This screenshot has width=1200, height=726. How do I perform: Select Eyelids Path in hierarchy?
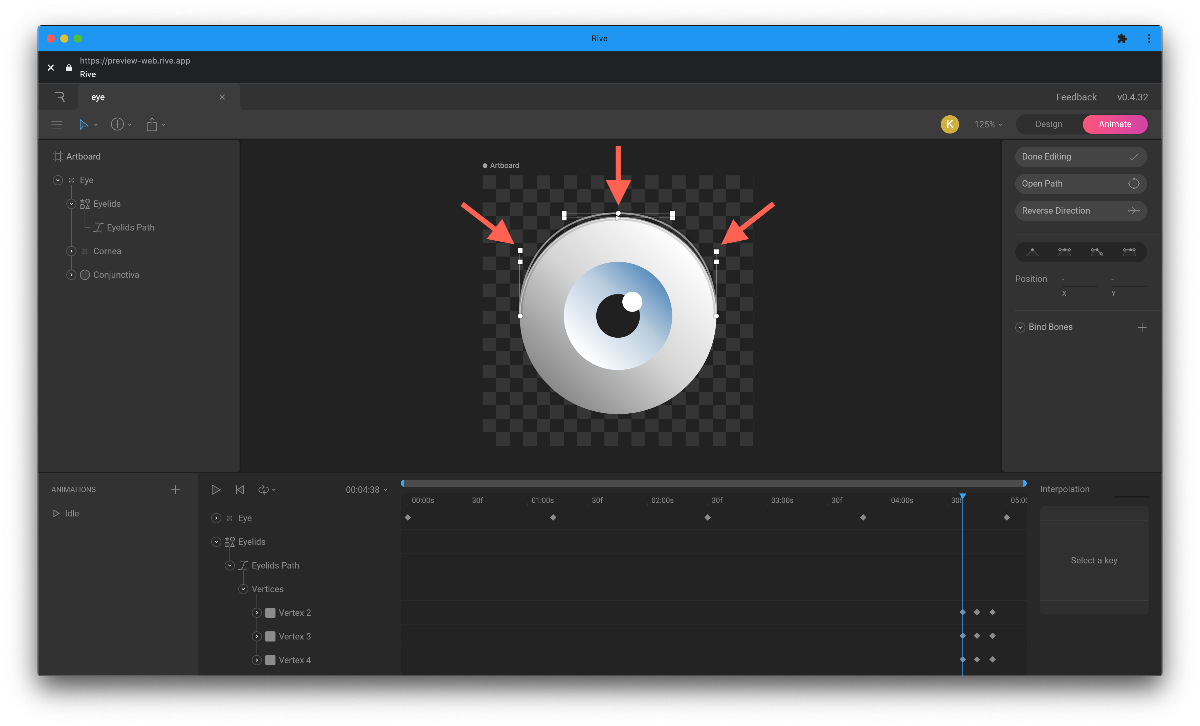tap(131, 228)
